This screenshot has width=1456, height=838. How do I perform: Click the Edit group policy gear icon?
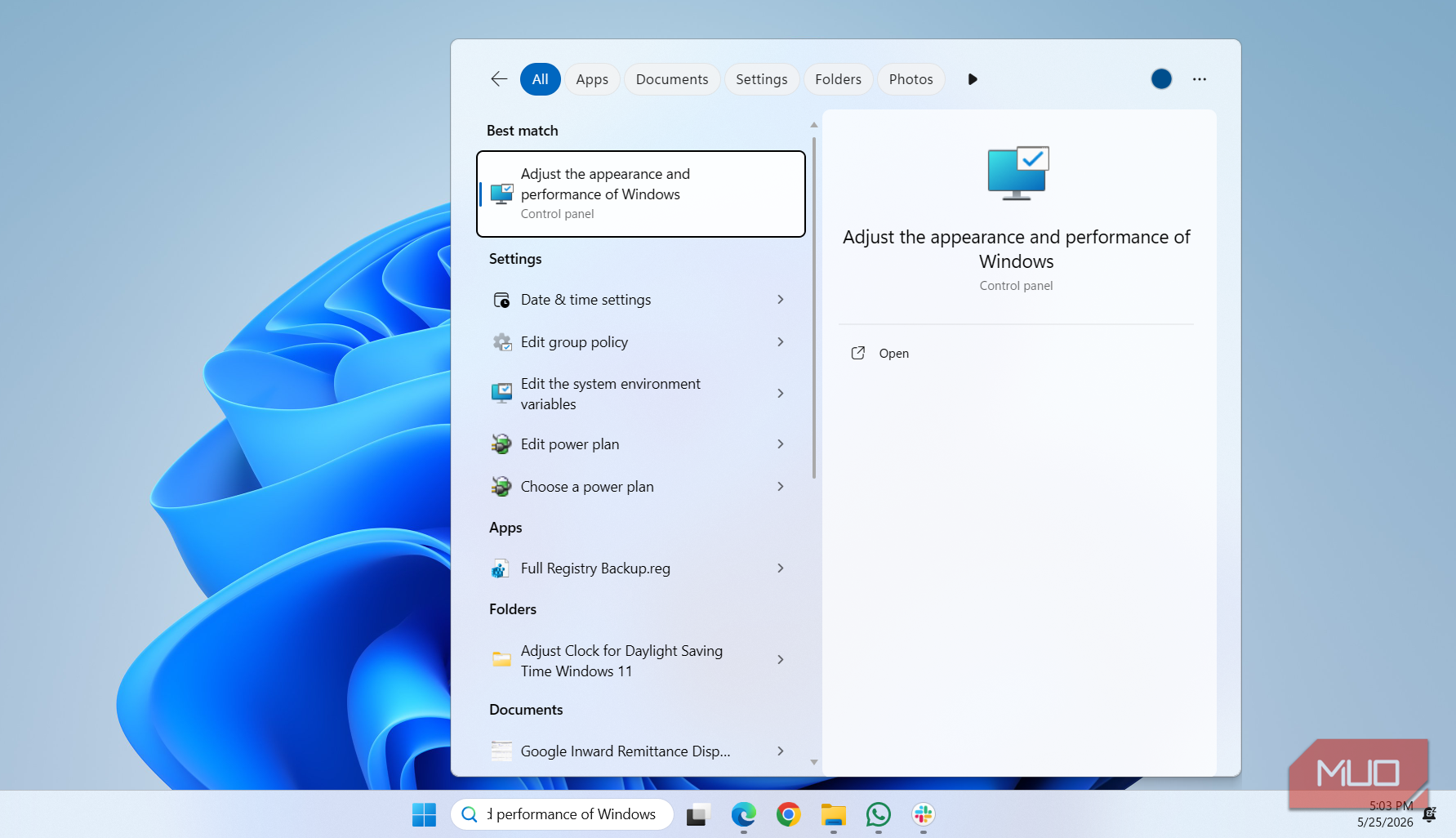click(x=501, y=342)
